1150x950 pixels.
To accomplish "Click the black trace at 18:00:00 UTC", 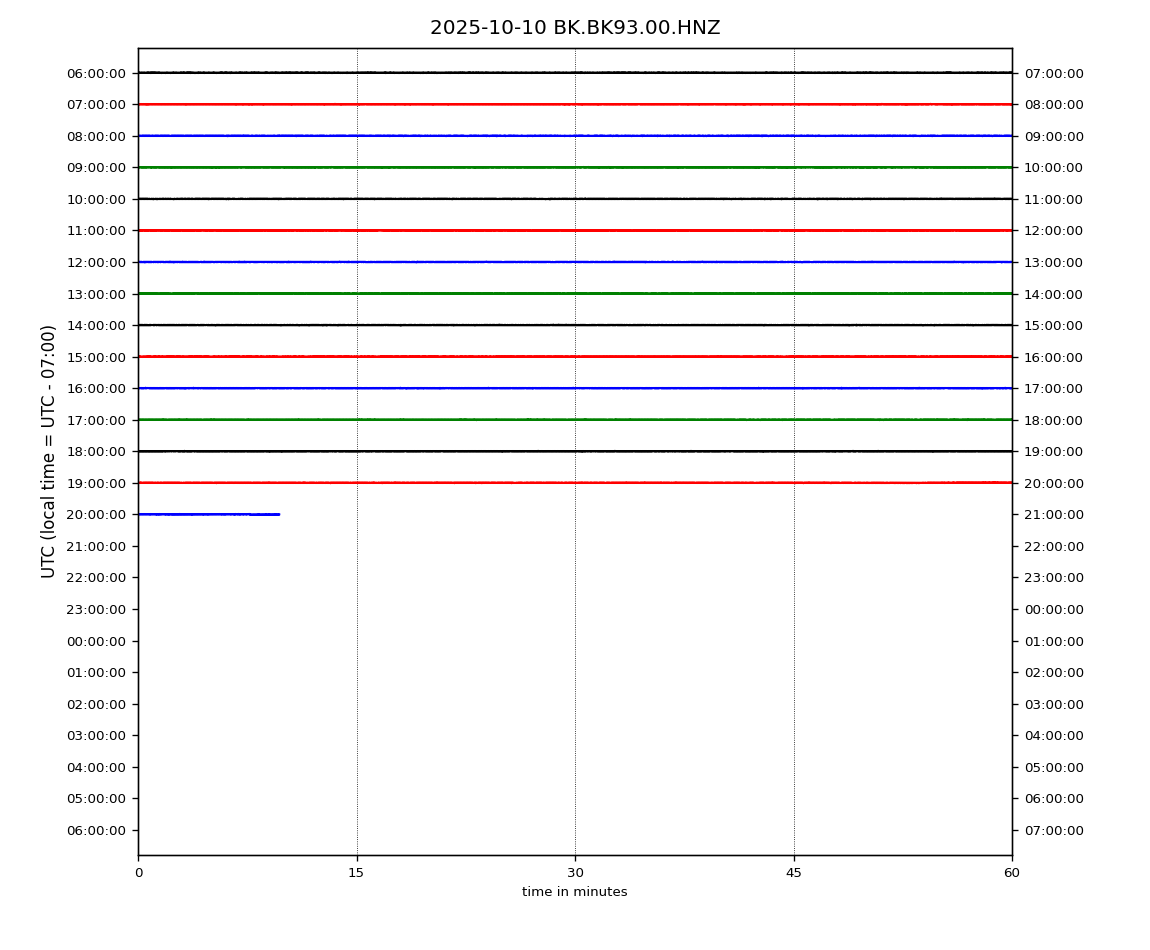I will click(575, 451).
